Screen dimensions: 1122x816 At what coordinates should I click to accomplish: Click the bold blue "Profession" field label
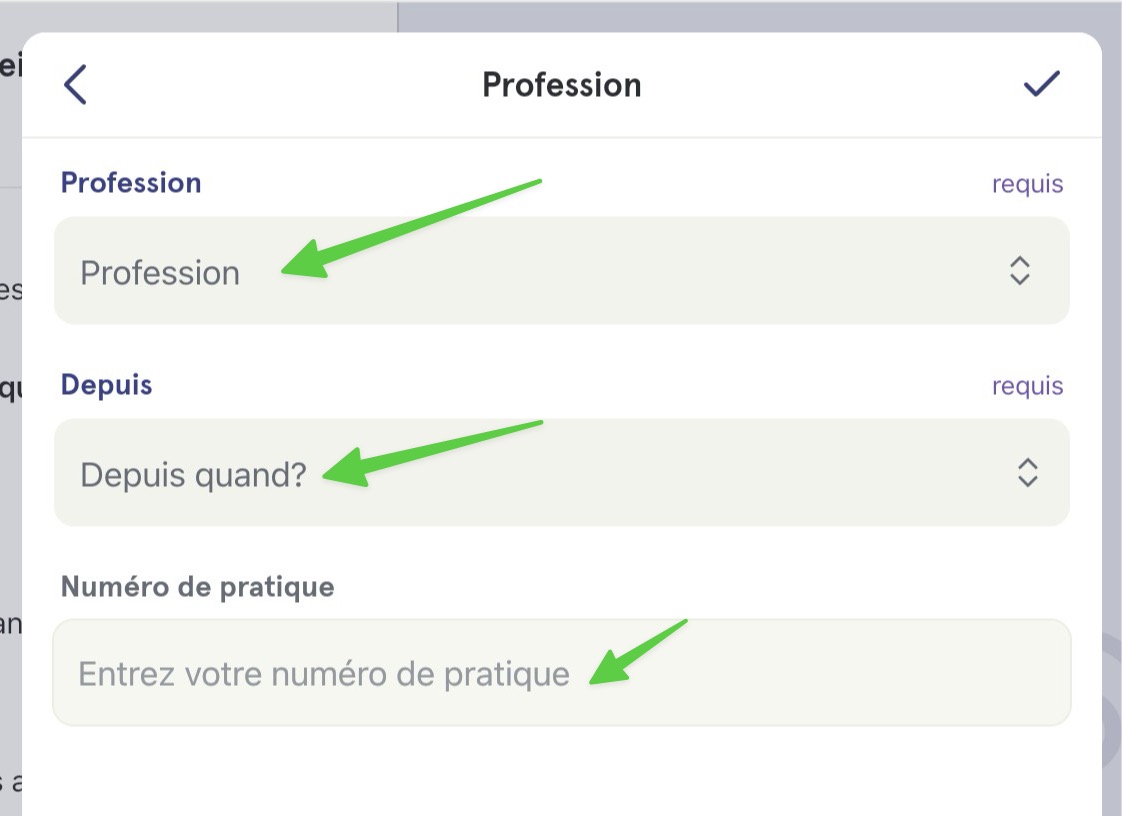tap(131, 183)
